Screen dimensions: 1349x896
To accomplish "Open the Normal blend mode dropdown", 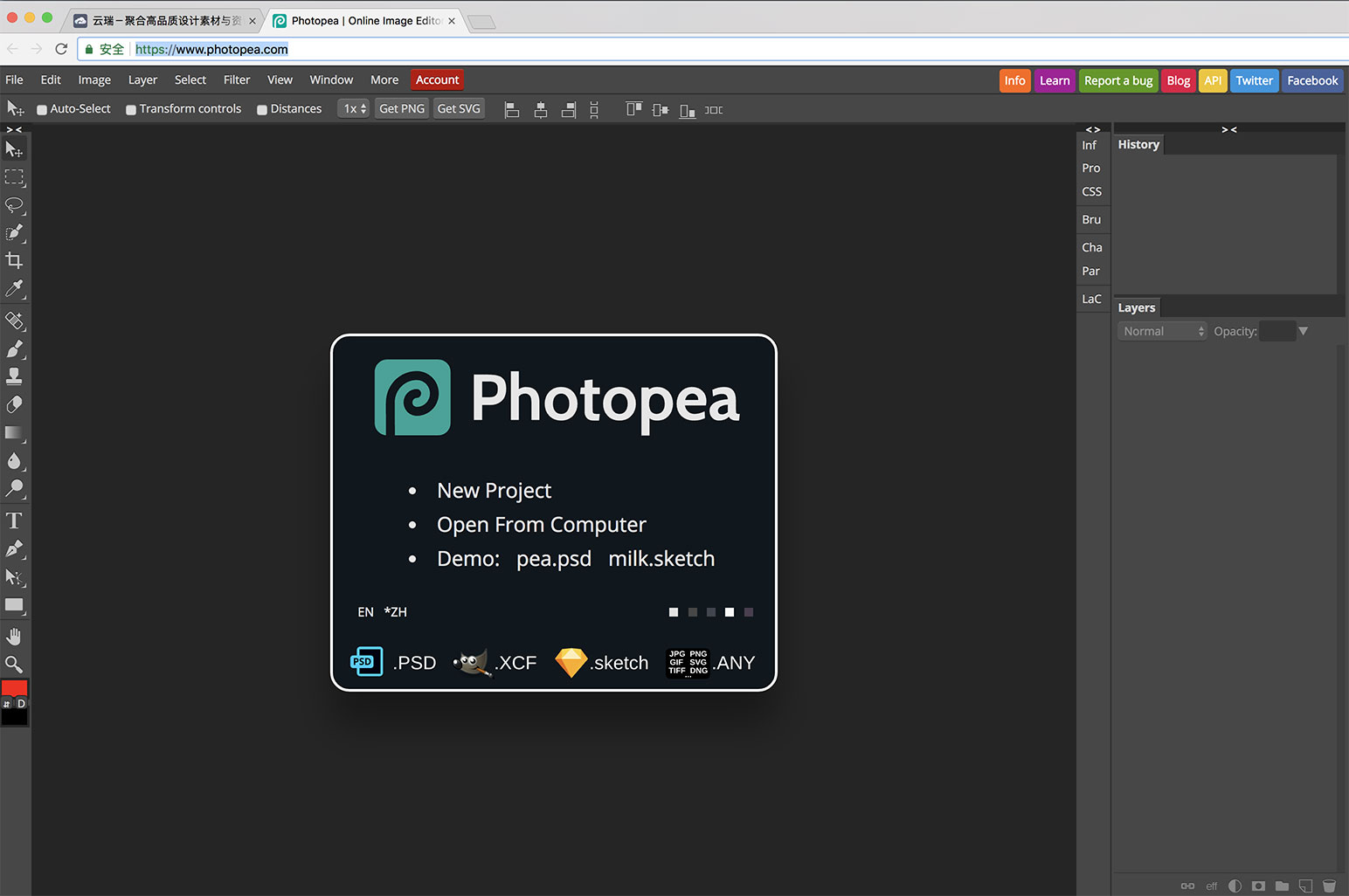I will pos(1162,331).
